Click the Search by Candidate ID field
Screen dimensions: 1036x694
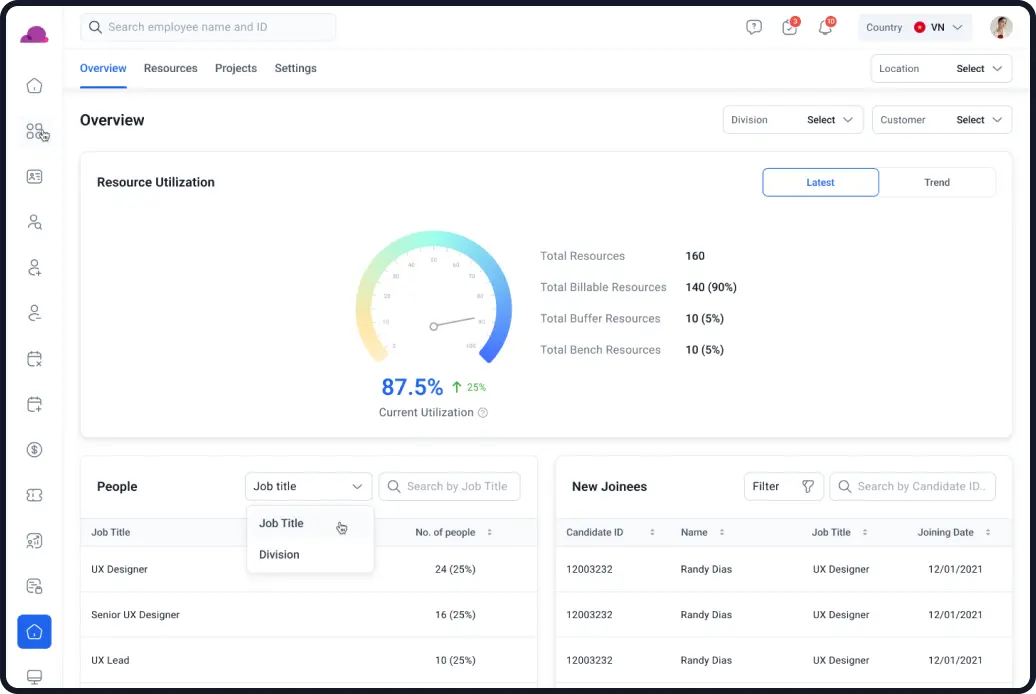(x=912, y=486)
